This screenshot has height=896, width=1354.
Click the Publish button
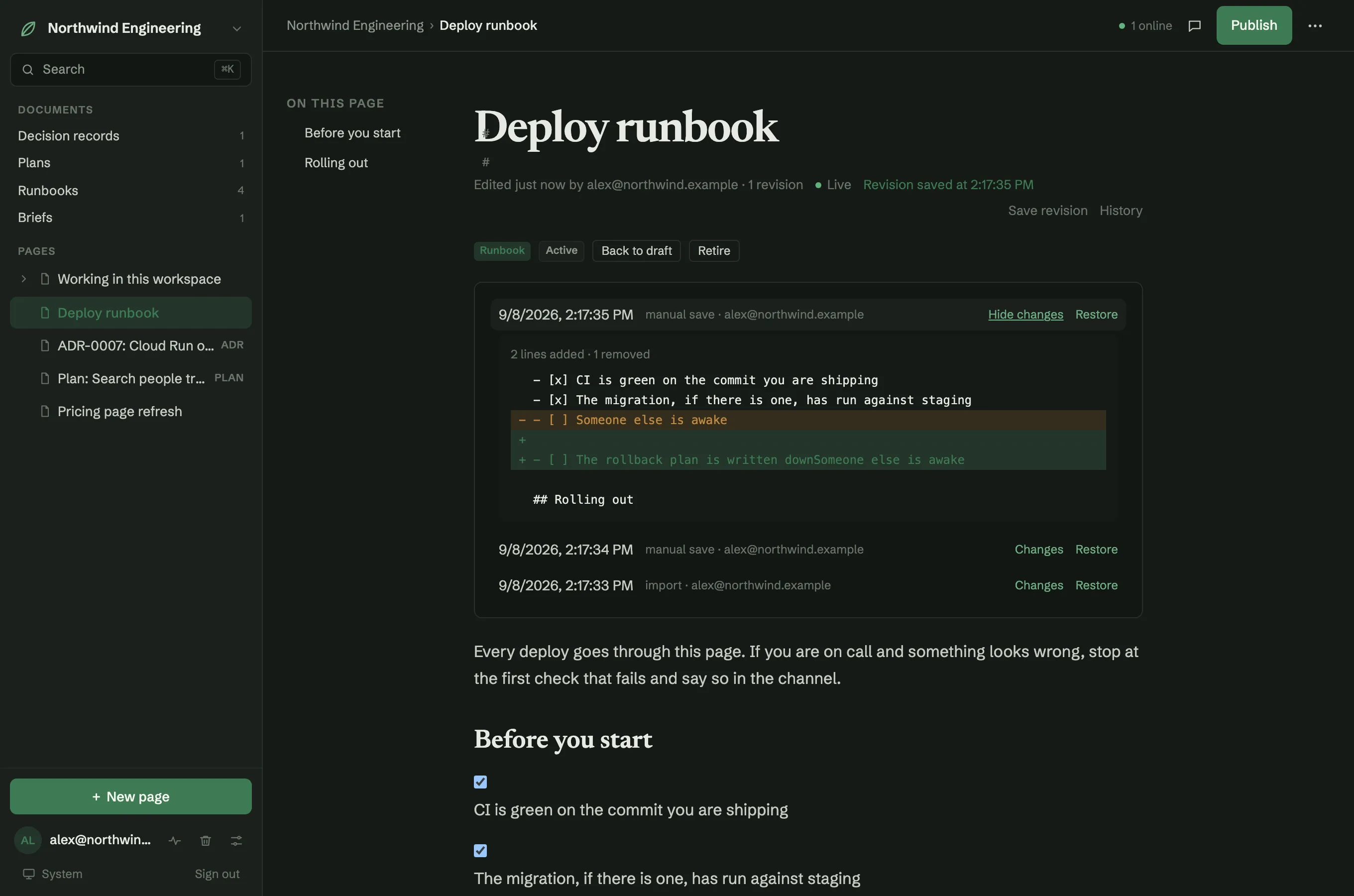click(1254, 25)
